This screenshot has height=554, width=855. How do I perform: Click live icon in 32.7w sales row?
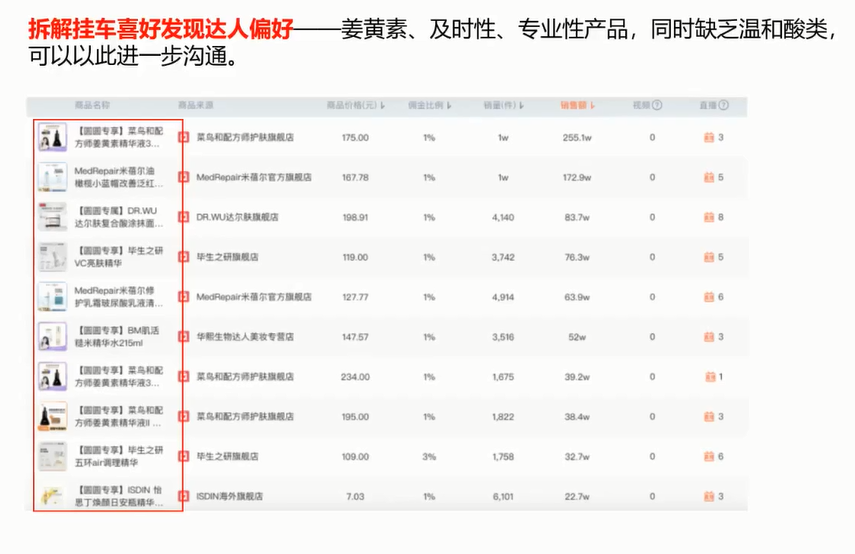pos(709,456)
